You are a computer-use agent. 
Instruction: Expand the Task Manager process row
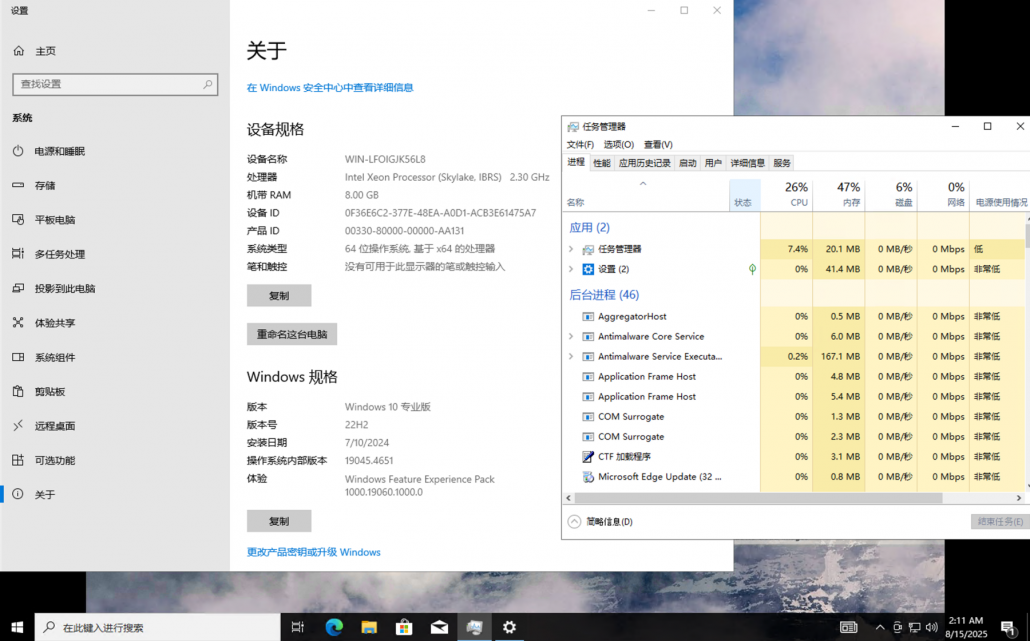click(x=571, y=249)
